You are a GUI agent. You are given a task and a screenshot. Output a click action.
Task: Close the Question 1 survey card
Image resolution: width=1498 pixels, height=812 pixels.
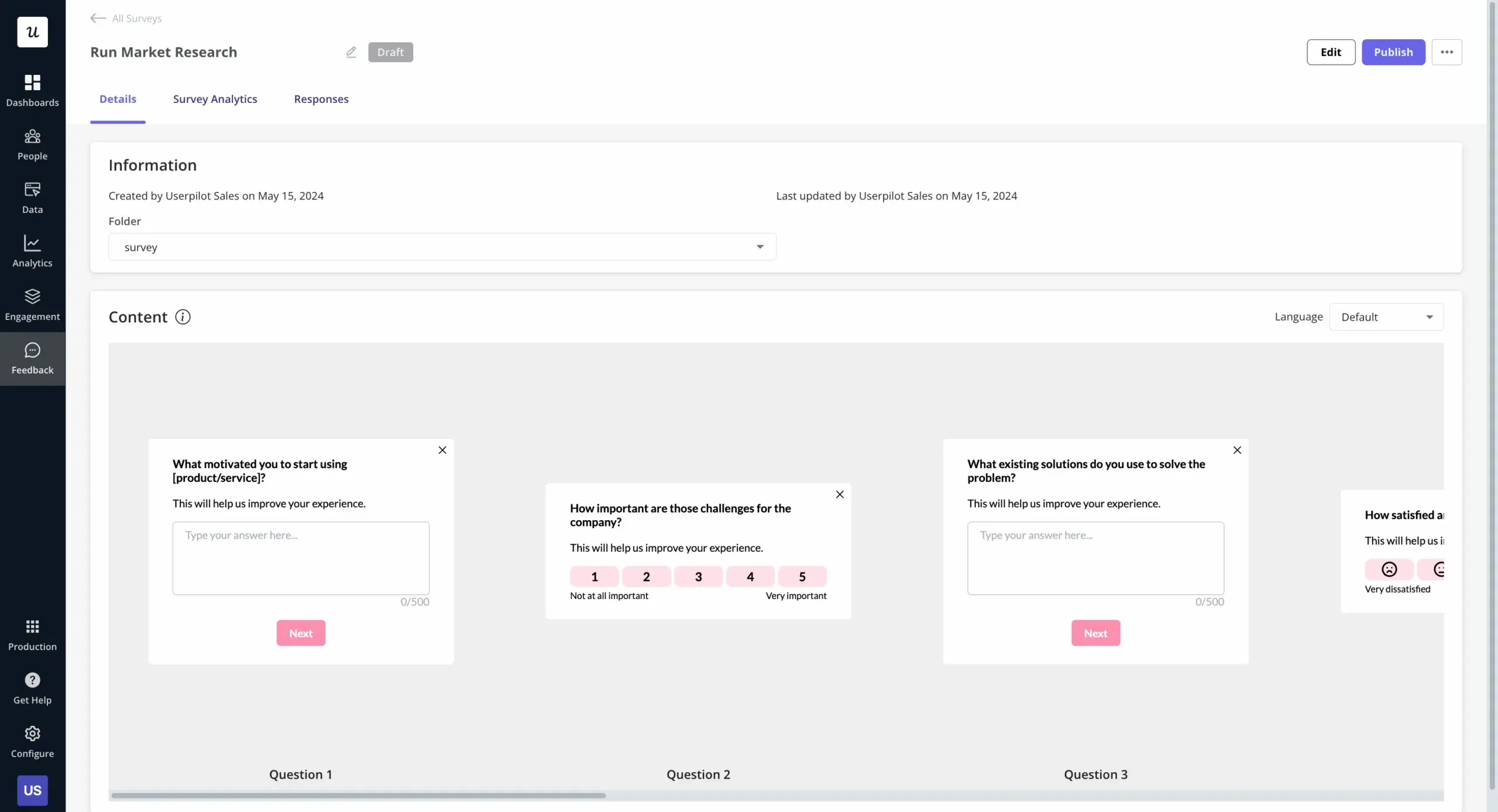(x=442, y=450)
